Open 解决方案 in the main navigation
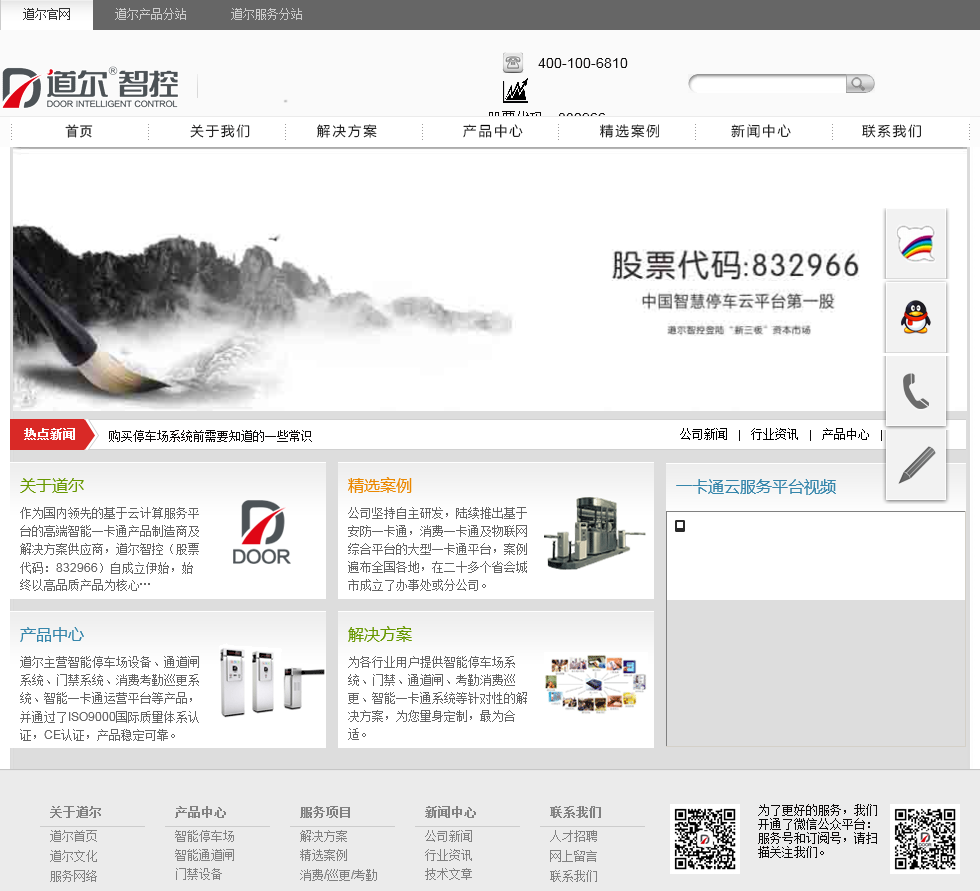 347,131
